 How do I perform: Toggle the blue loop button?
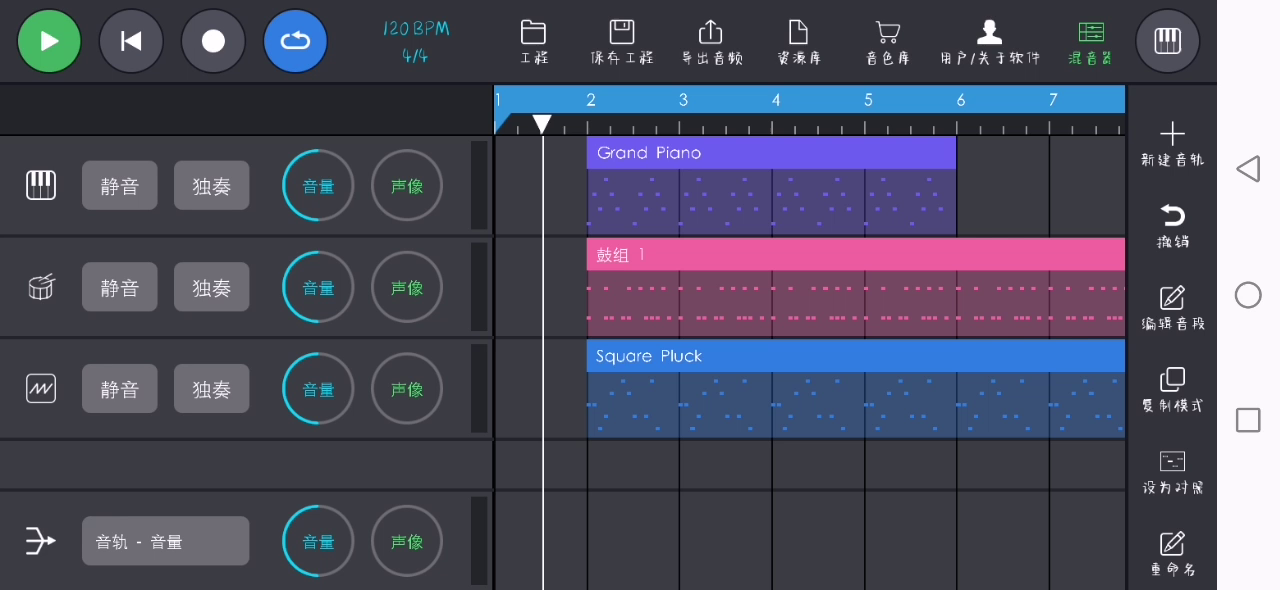click(295, 41)
